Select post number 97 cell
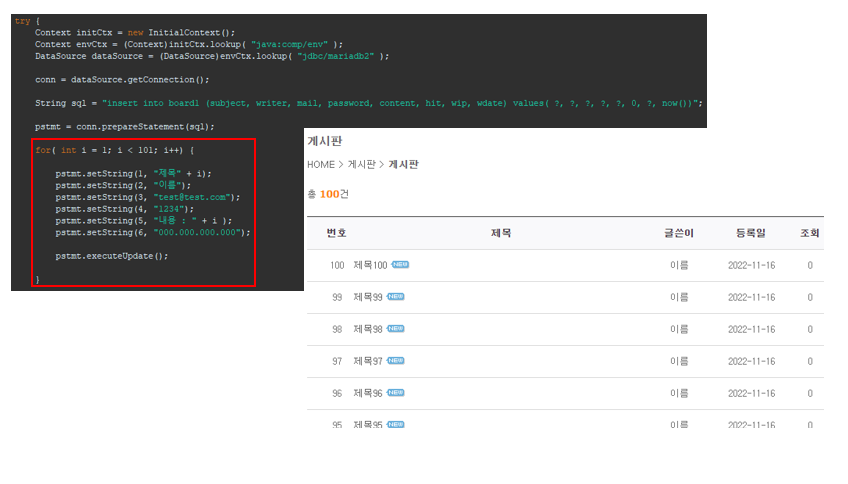 click(x=337, y=361)
